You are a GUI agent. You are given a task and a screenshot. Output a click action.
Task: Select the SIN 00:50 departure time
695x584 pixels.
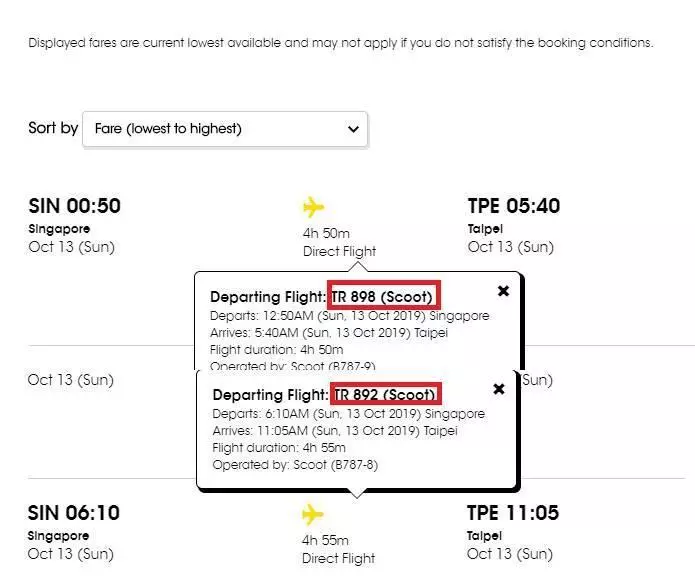[74, 207]
